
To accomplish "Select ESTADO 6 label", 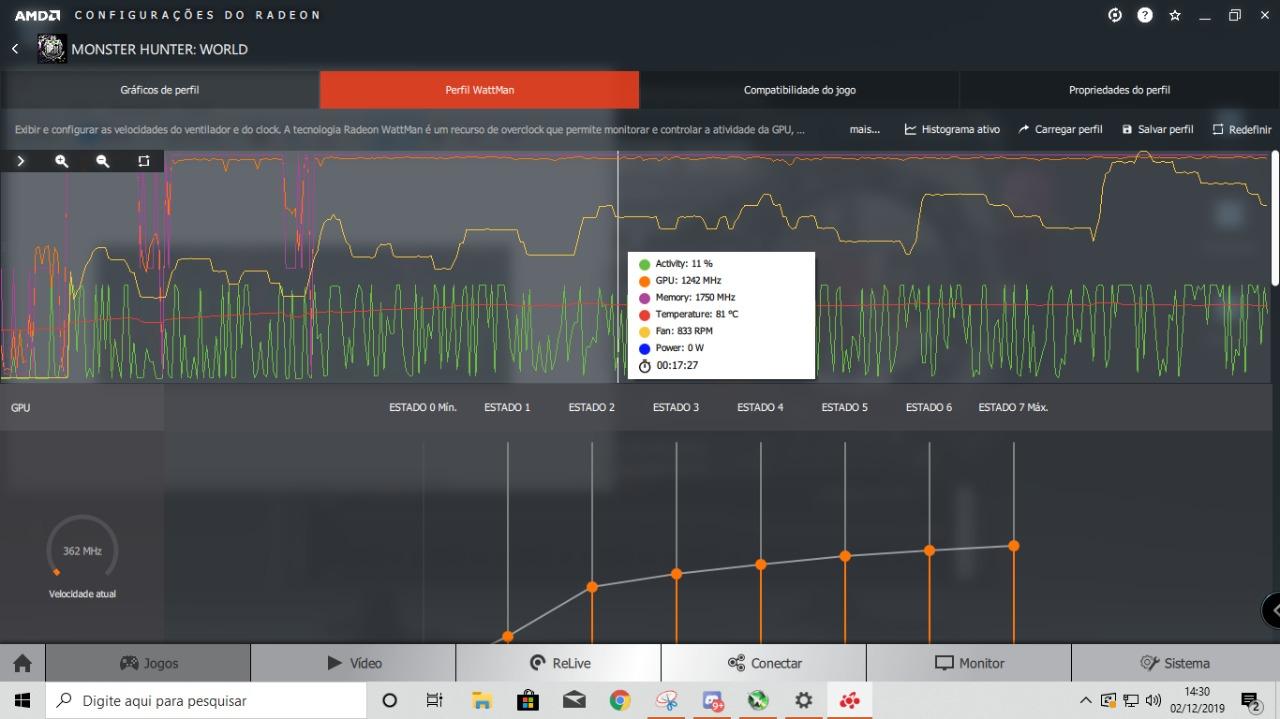I will (x=929, y=407).
